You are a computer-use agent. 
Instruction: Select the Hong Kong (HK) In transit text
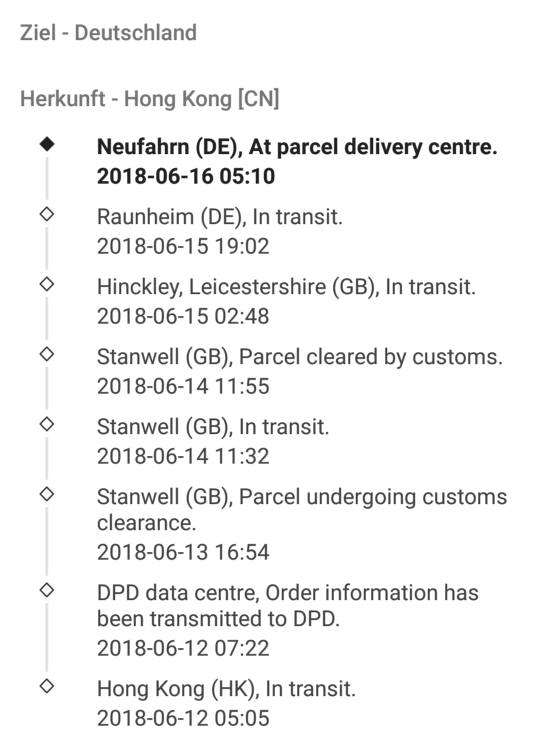[226, 689]
